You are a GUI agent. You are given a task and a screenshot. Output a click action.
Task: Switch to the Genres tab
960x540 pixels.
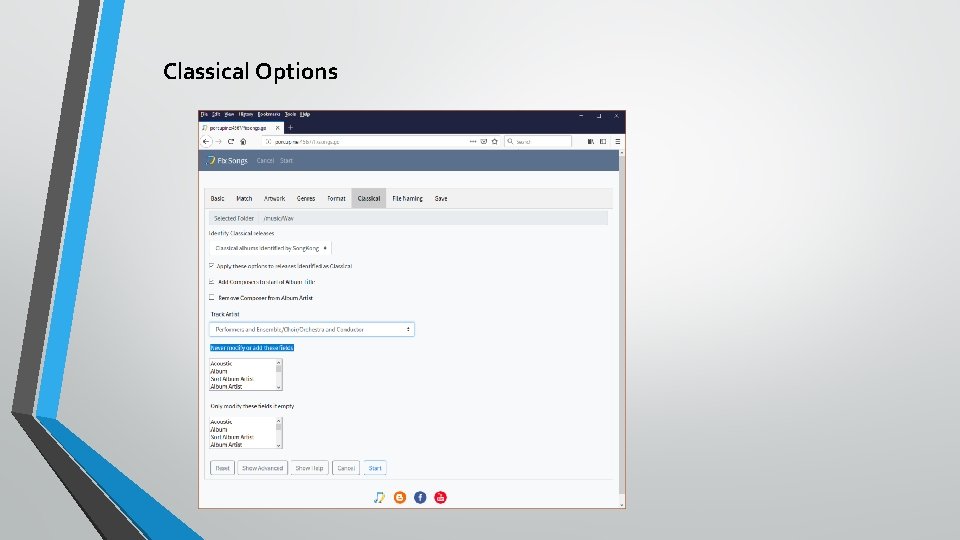click(x=306, y=198)
